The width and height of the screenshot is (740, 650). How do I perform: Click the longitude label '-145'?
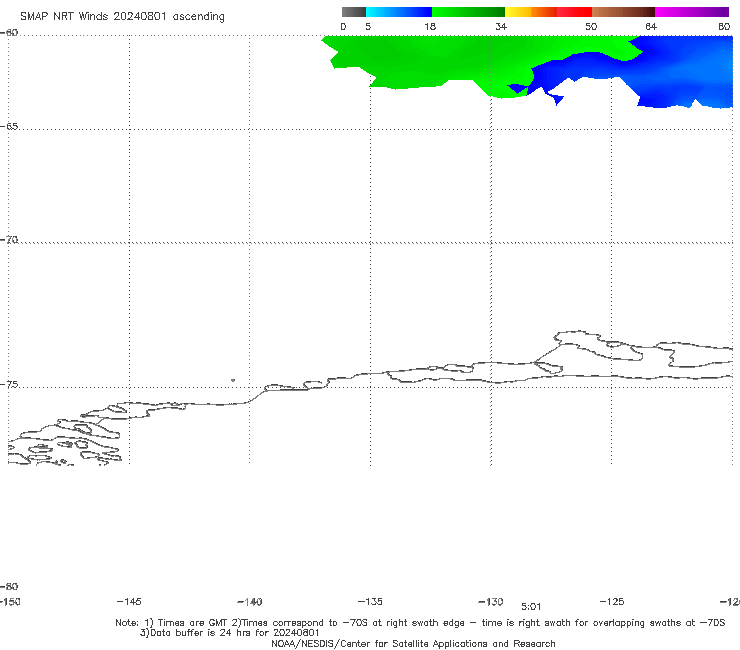pyautogui.click(x=129, y=601)
